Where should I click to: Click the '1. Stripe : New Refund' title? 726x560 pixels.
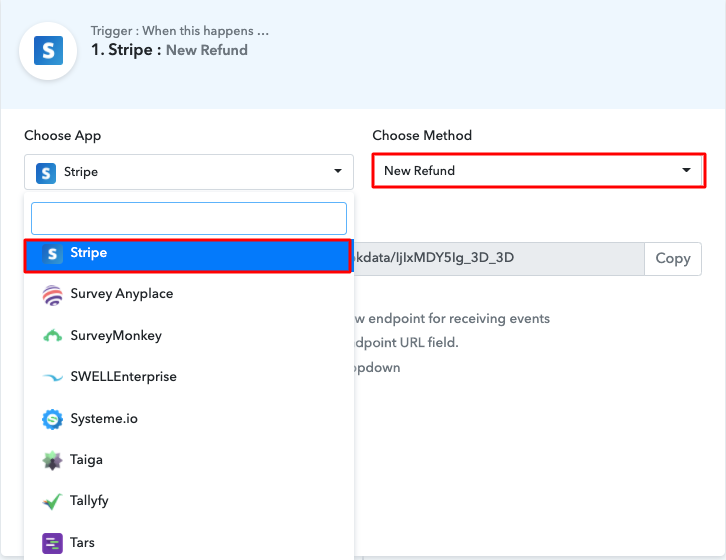tap(169, 50)
